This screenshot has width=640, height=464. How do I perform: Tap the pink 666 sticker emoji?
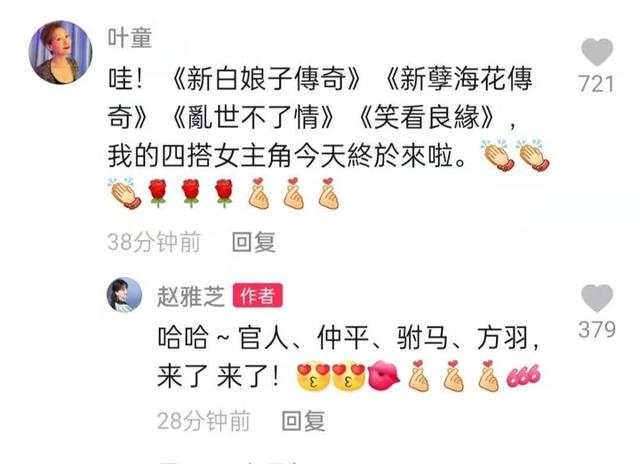[524, 375]
